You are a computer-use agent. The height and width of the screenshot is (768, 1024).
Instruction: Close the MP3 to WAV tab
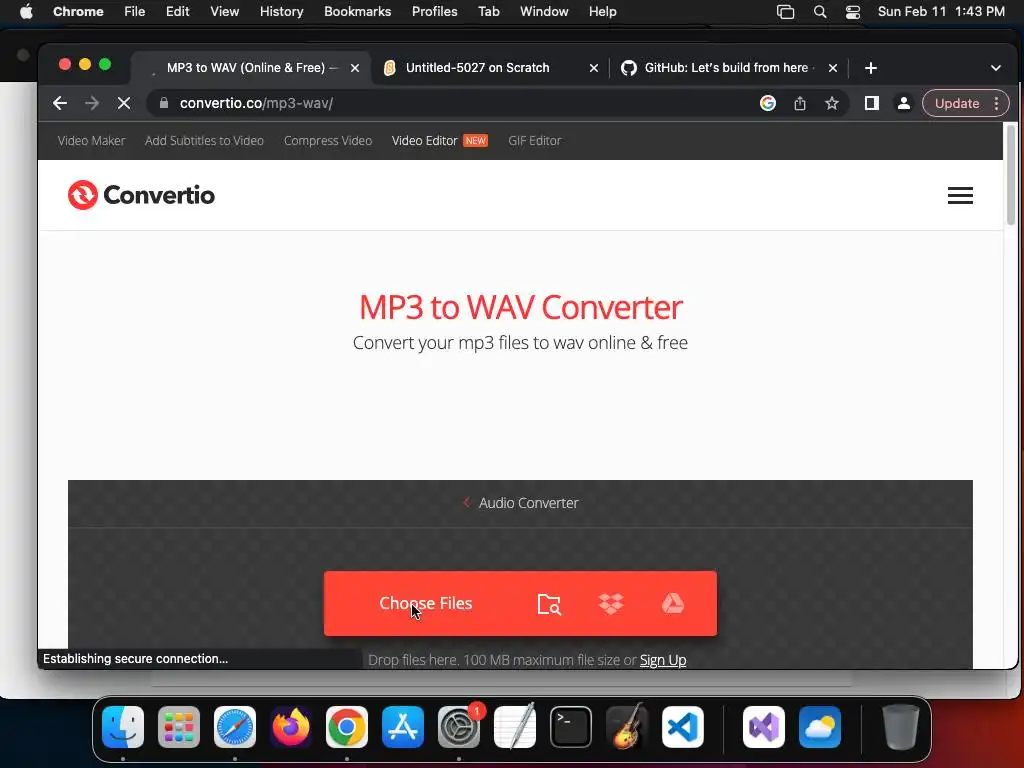355,68
